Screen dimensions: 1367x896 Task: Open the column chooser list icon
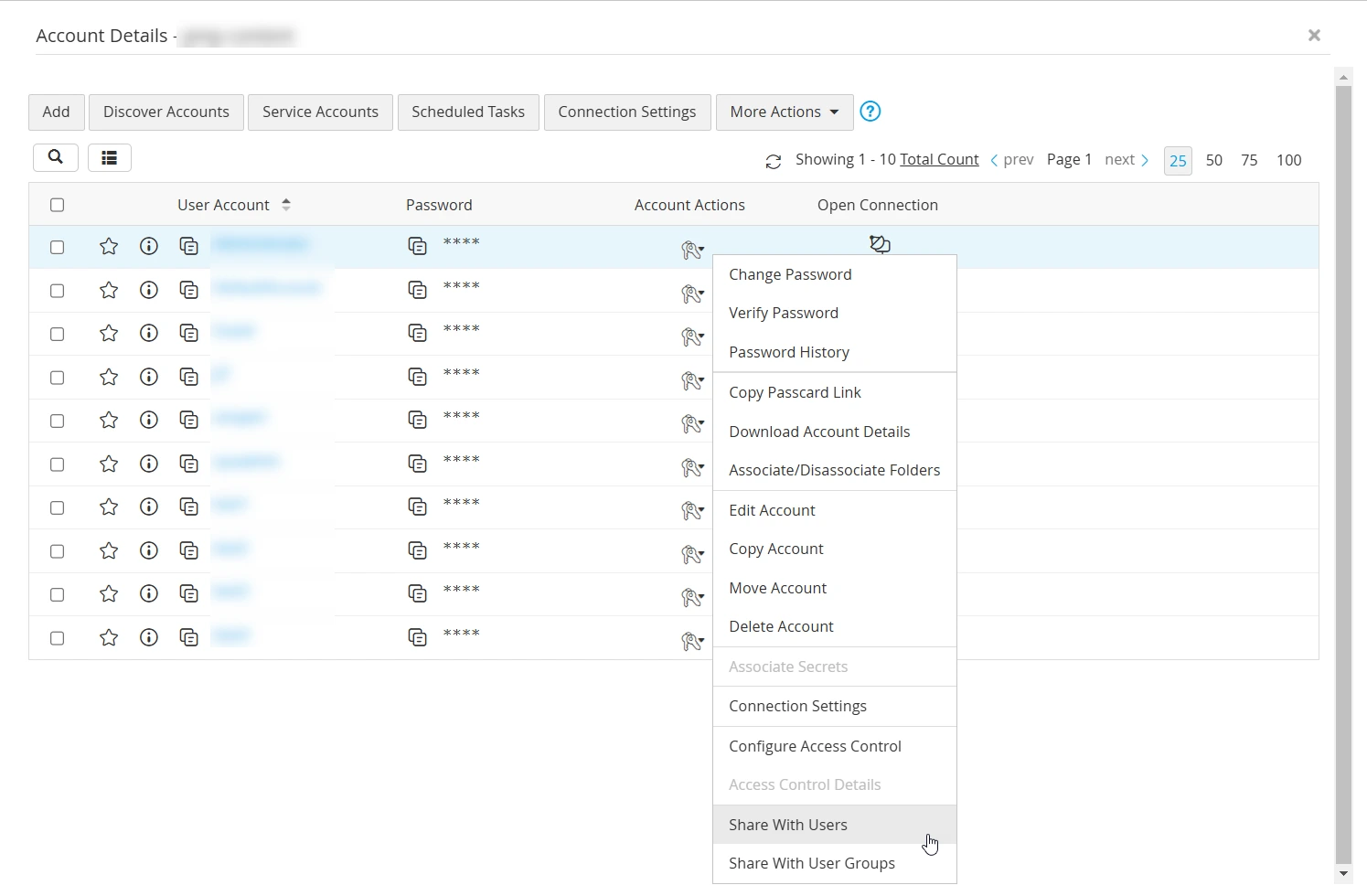point(110,158)
